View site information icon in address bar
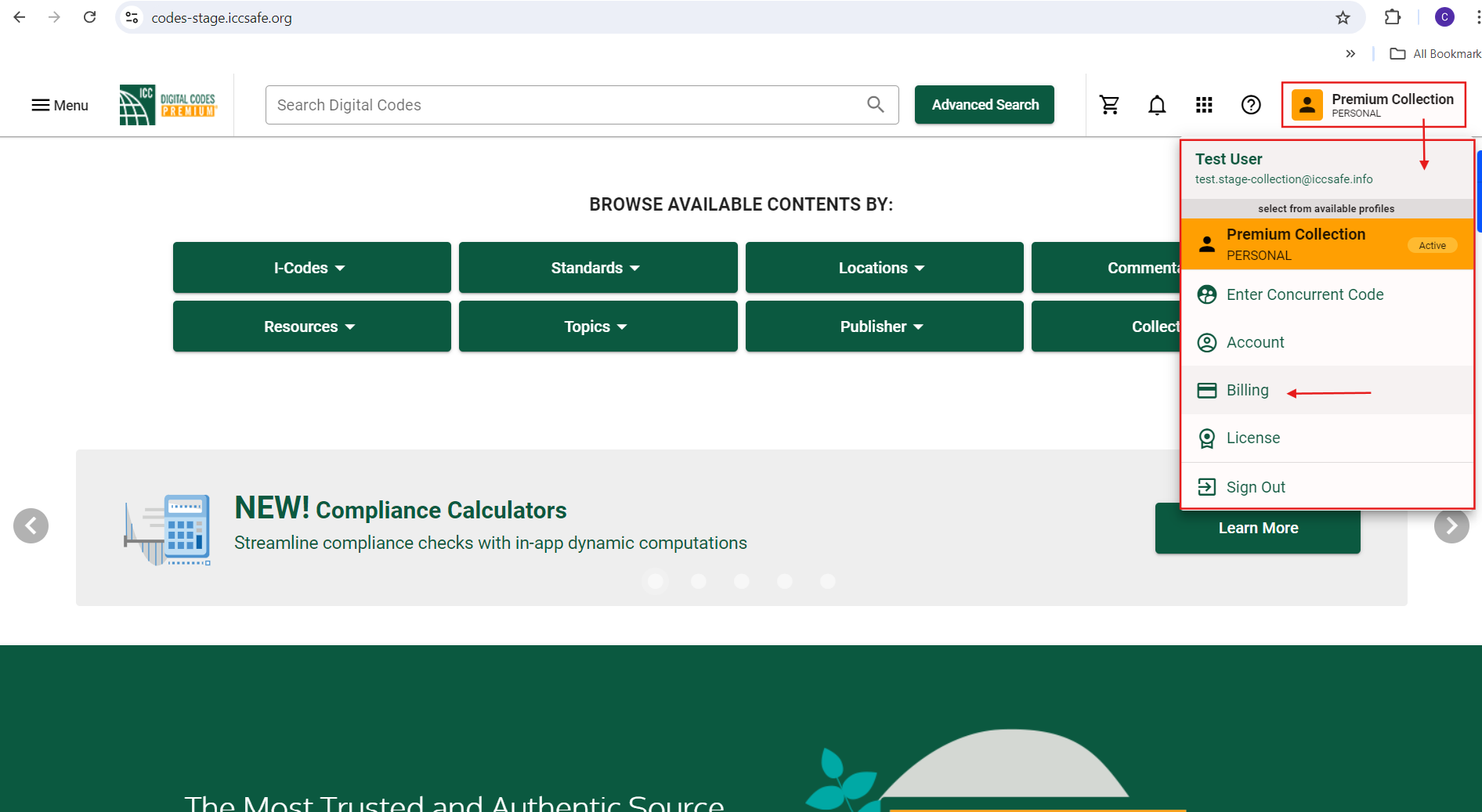This screenshot has width=1482, height=812. (132, 17)
